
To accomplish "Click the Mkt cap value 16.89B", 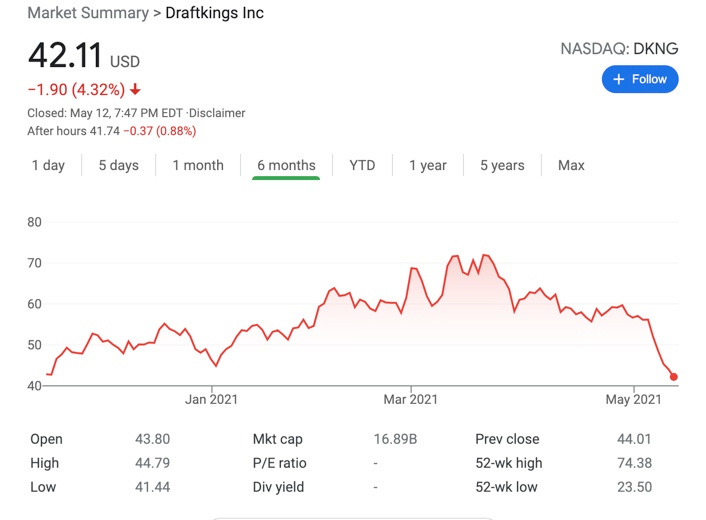I will tap(395, 439).
